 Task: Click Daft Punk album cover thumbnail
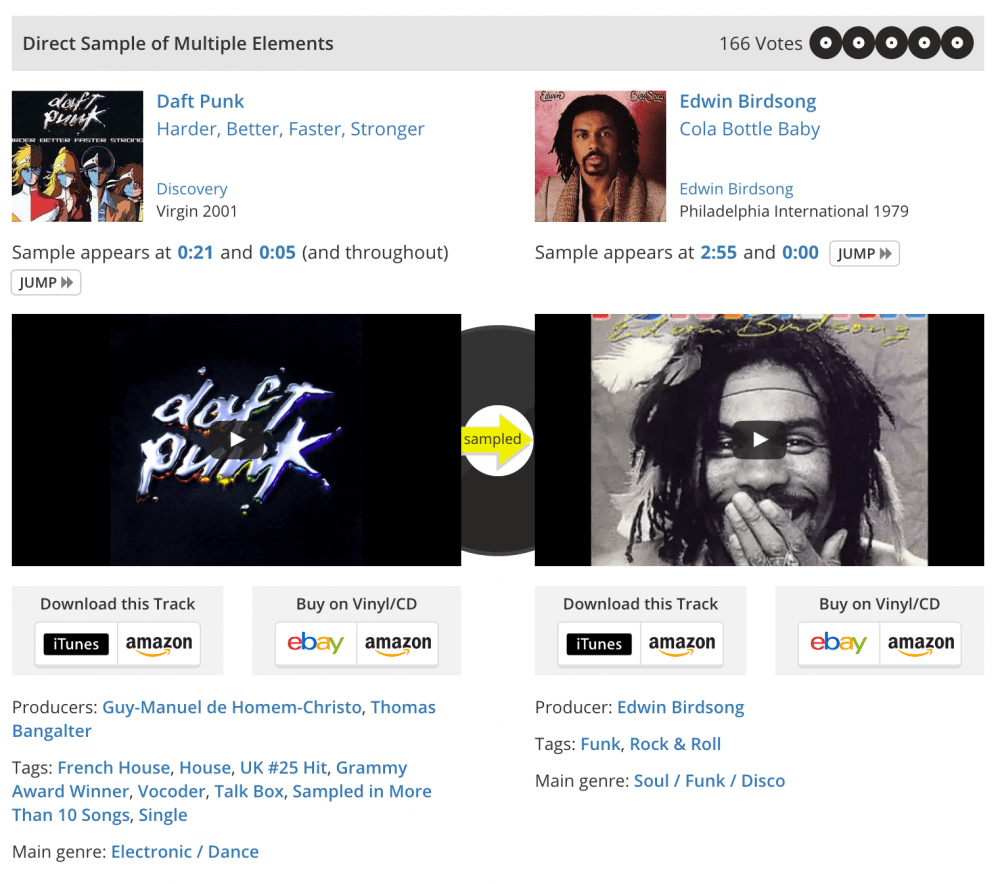click(x=77, y=156)
